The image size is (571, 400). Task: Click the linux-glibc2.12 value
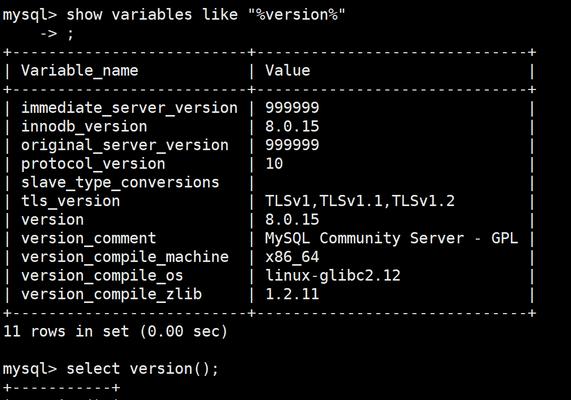(333, 276)
